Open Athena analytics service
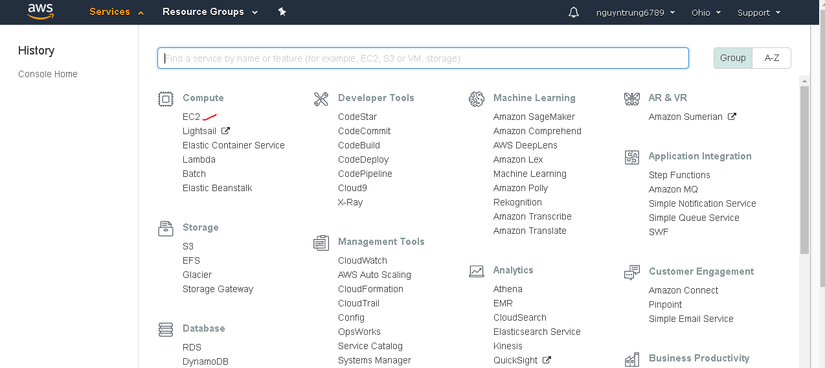 pyautogui.click(x=508, y=289)
